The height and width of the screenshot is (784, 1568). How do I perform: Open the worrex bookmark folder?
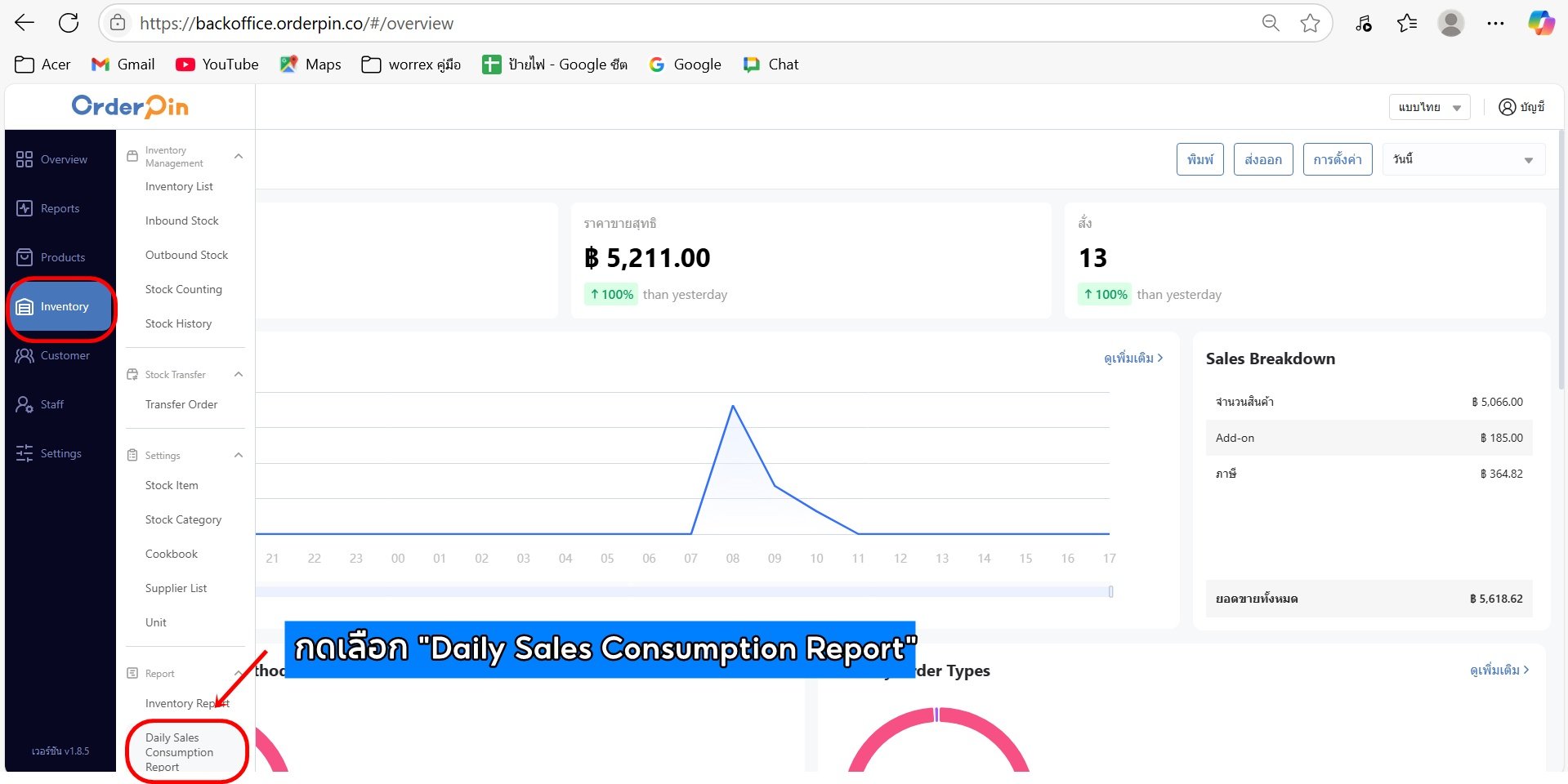[411, 65]
